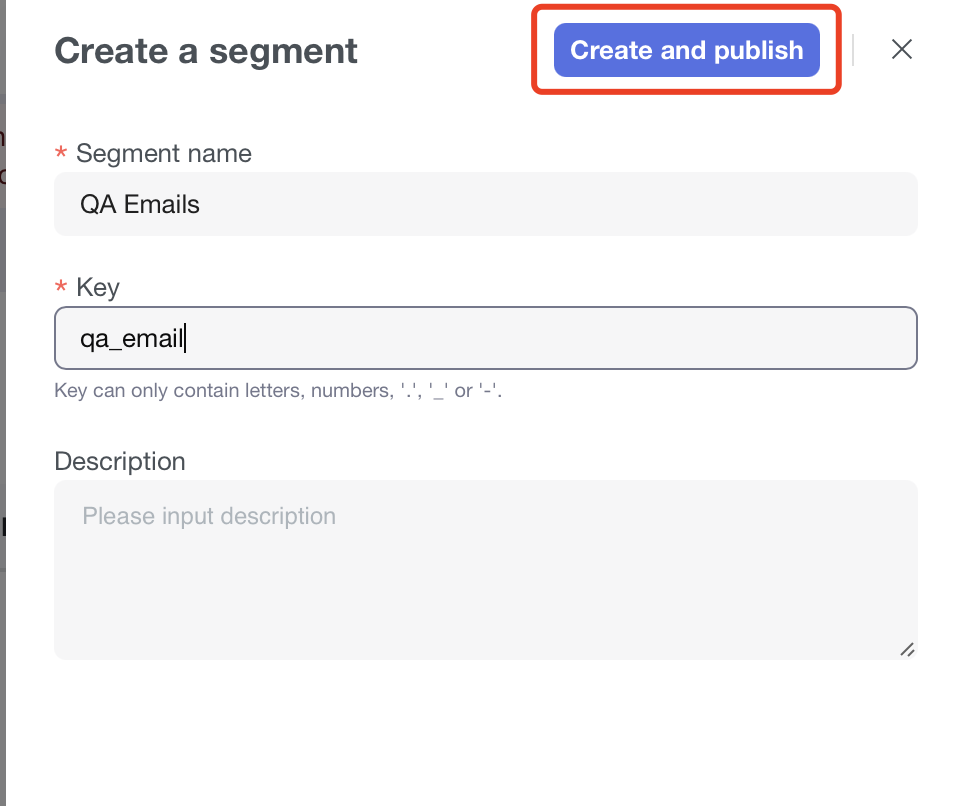This screenshot has height=806, width=964.
Task: Click the 'Description' field label
Action: click(120, 462)
